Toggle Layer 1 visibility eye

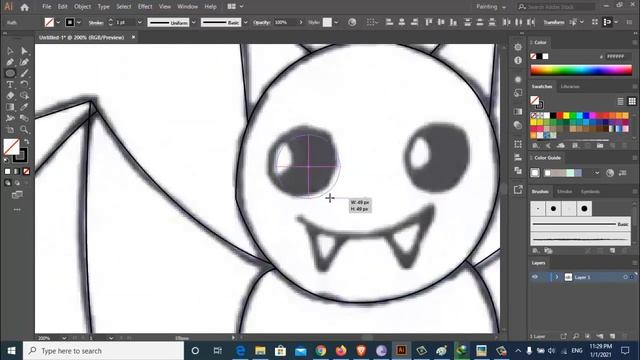(535, 277)
